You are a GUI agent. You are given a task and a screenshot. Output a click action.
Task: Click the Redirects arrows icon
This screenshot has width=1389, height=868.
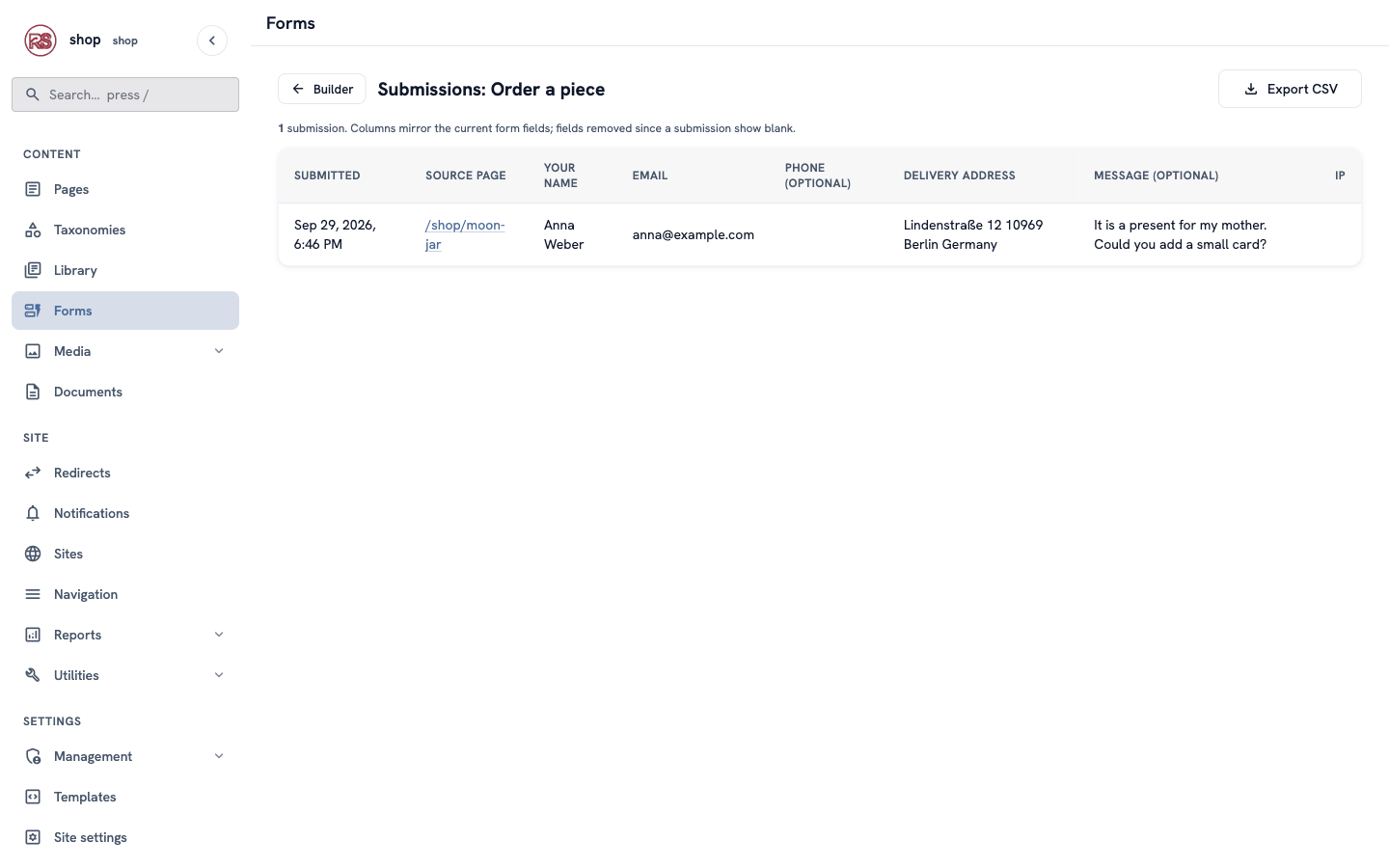pos(33,473)
